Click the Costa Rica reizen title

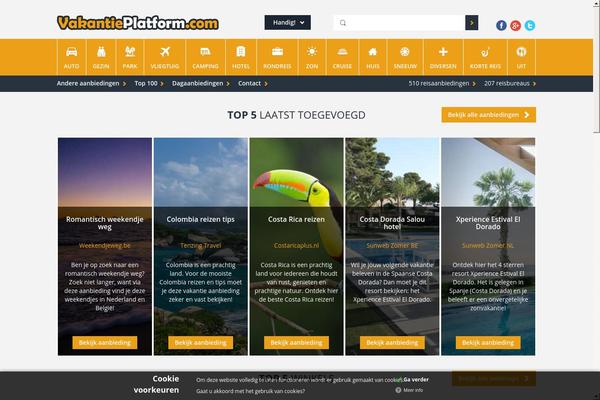(x=296, y=219)
